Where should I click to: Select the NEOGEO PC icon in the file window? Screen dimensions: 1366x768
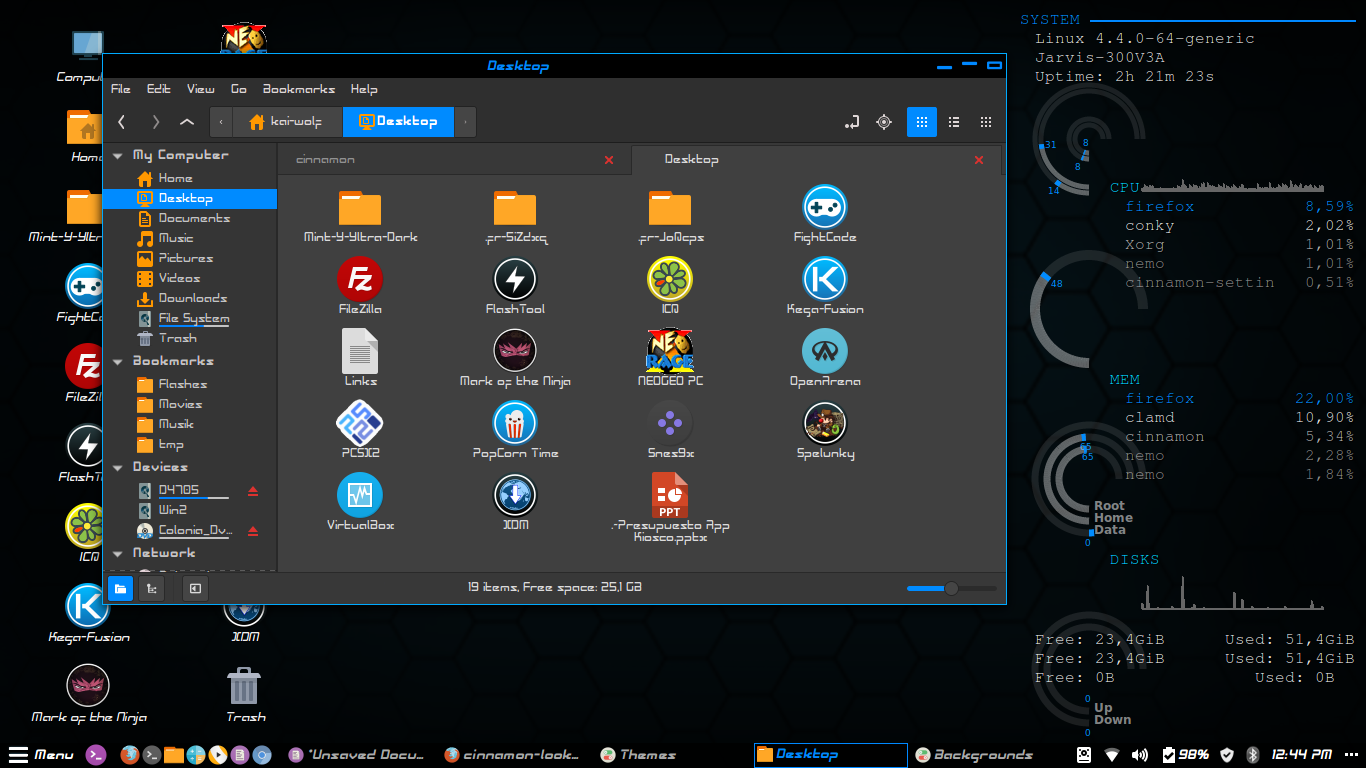[670, 351]
